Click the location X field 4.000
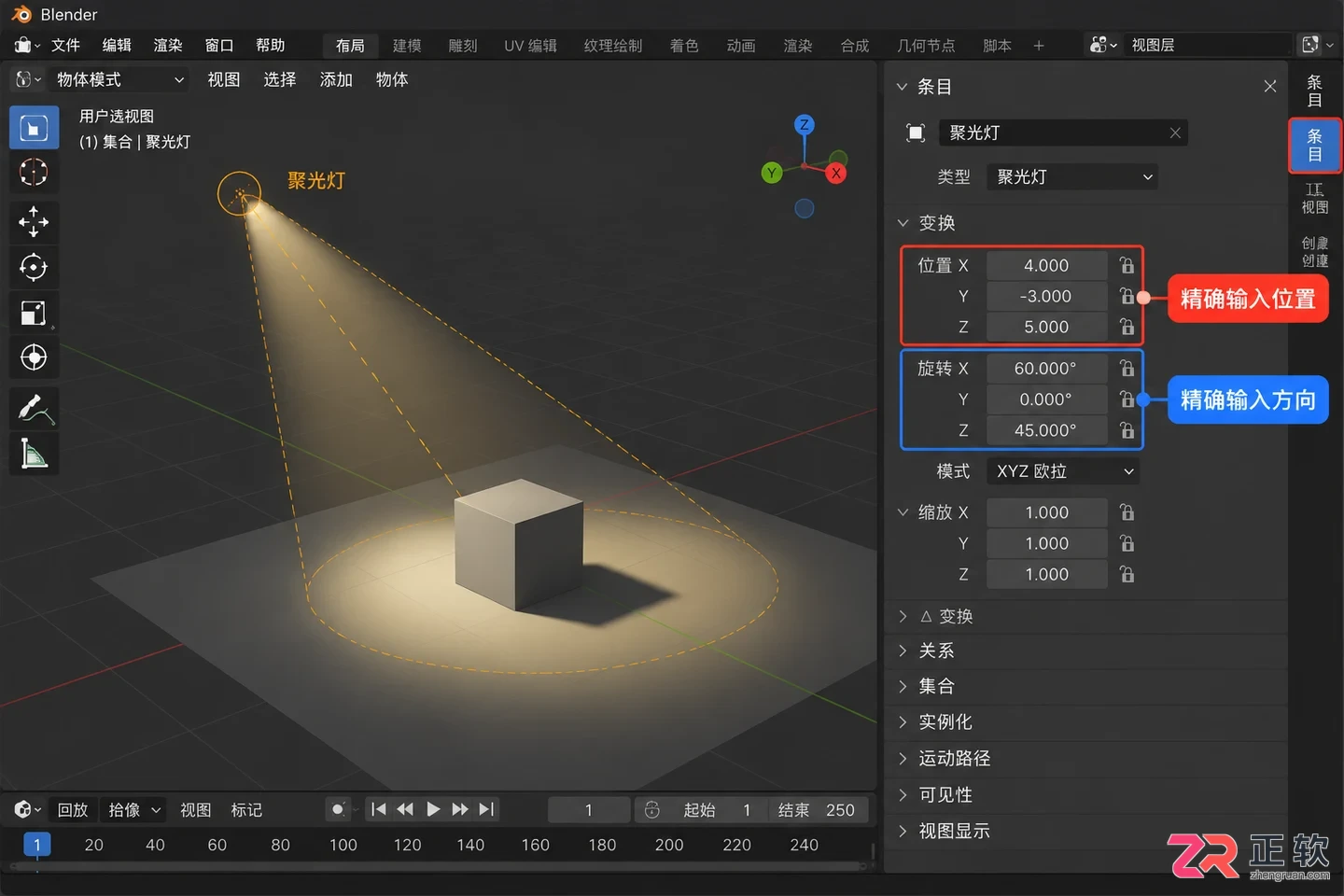1344x896 pixels. pos(1046,265)
